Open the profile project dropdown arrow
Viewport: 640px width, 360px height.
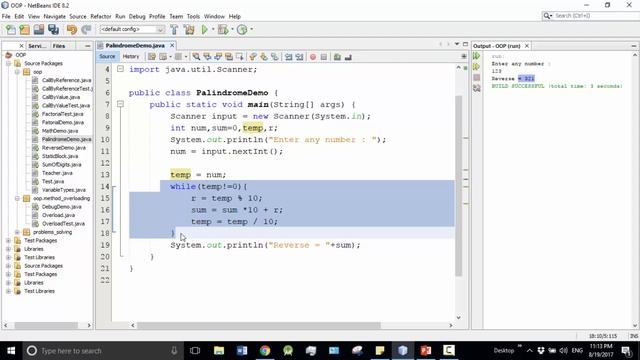click(251, 29)
